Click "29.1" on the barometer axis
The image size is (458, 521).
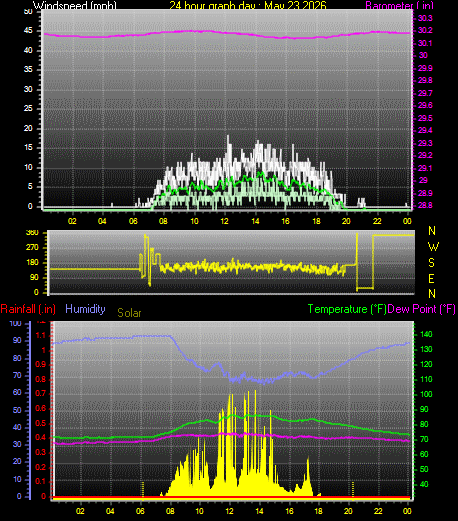click(x=425, y=168)
